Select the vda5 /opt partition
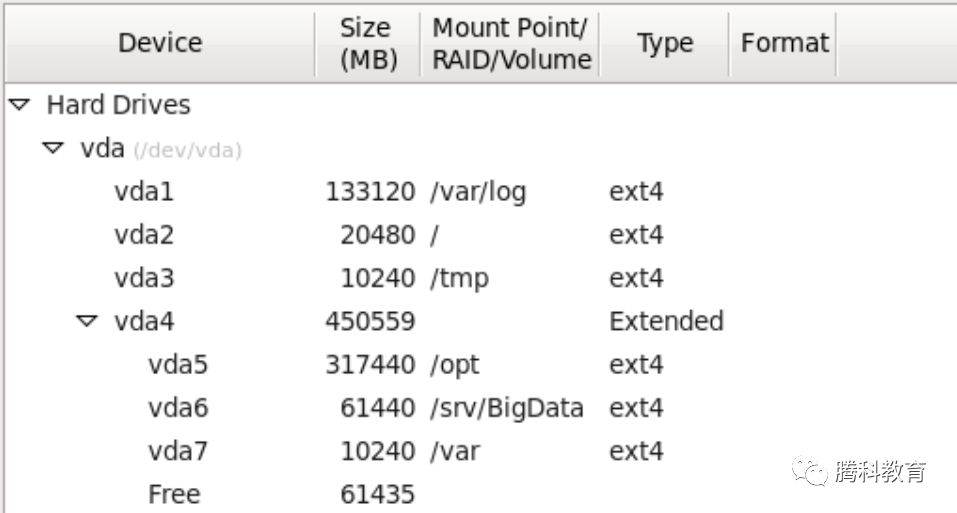957x513 pixels. [178, 365]
